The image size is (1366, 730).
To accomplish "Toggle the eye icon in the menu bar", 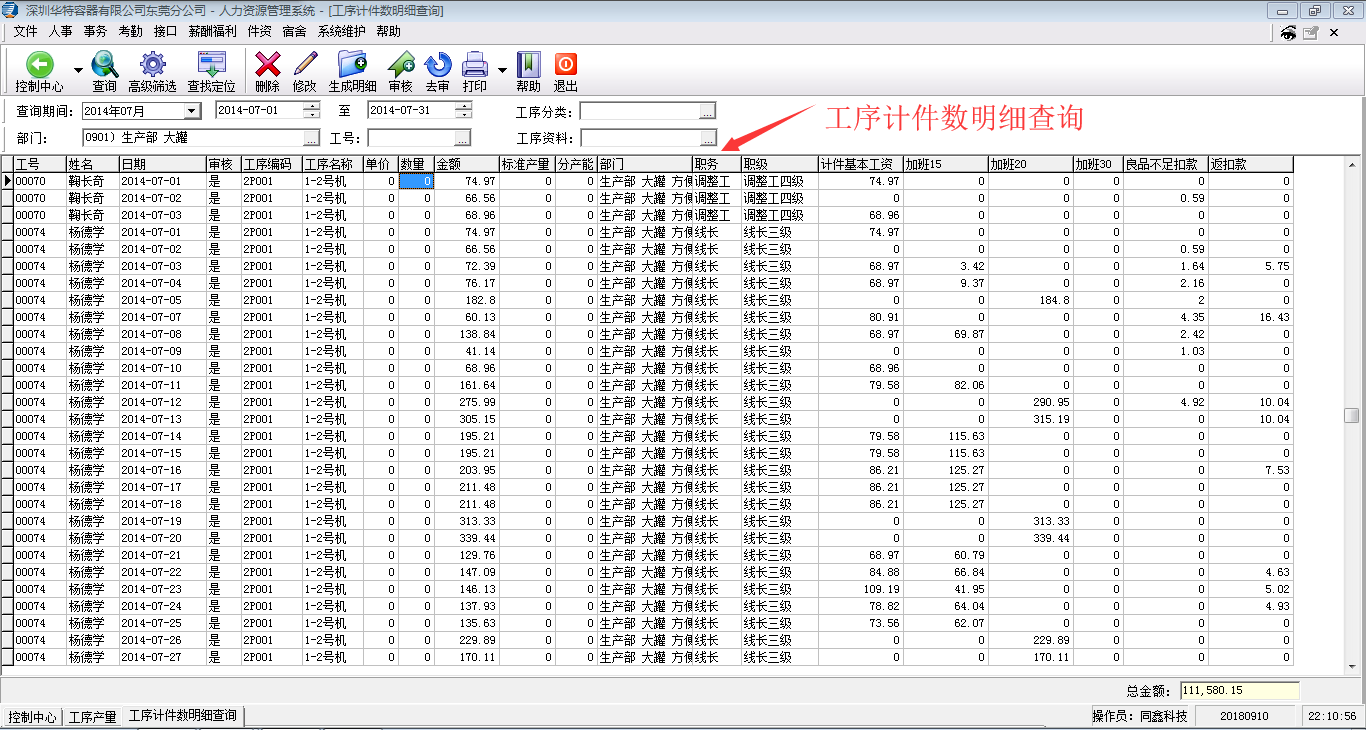I will [1288, 33].
